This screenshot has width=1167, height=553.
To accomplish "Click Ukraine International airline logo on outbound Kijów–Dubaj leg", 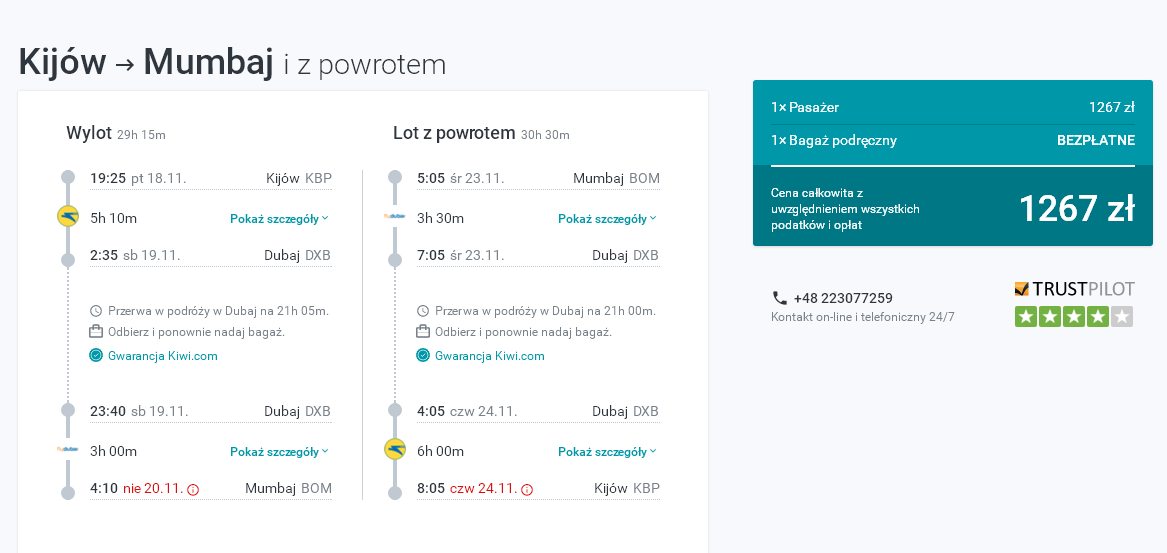I will point(68,217).
